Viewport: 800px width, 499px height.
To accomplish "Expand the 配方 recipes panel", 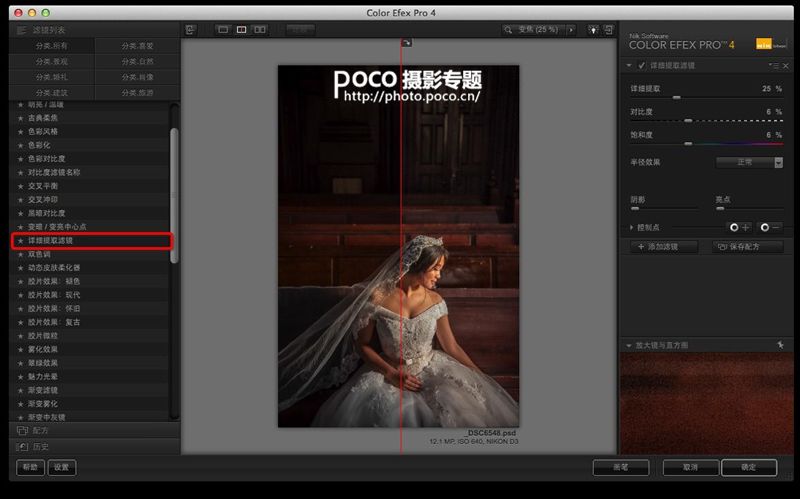I will coord(95,431).
